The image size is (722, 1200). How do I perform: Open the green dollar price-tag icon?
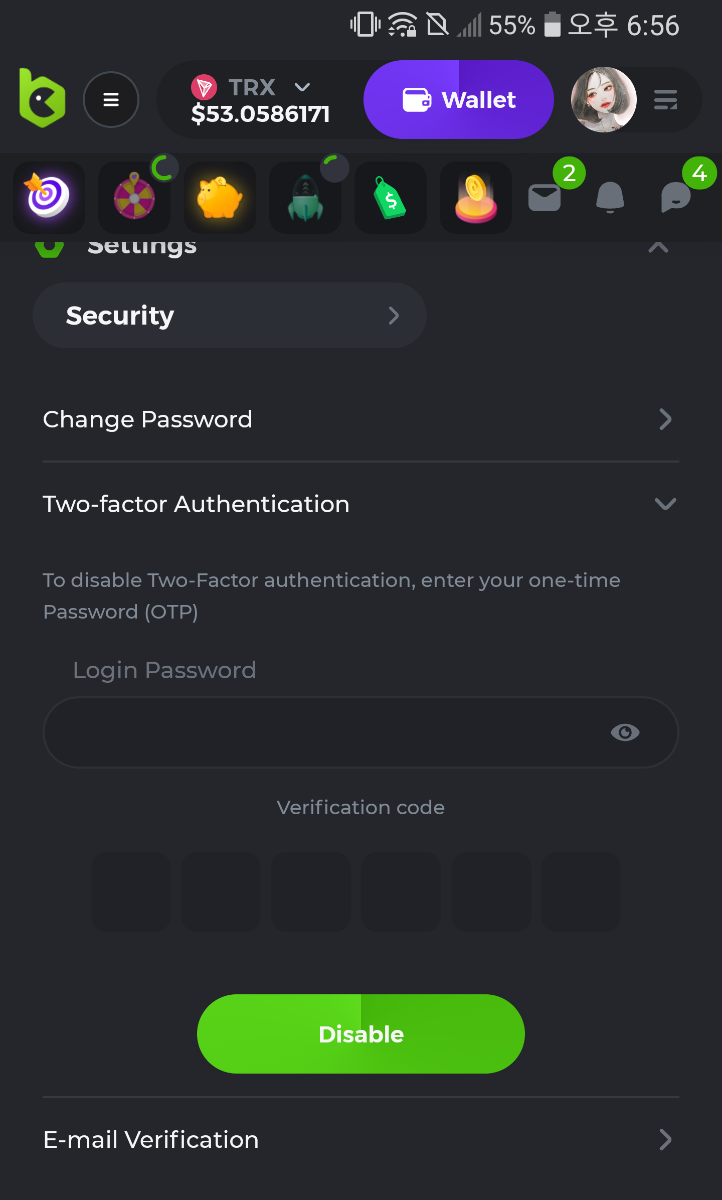(x=390, y=197)
